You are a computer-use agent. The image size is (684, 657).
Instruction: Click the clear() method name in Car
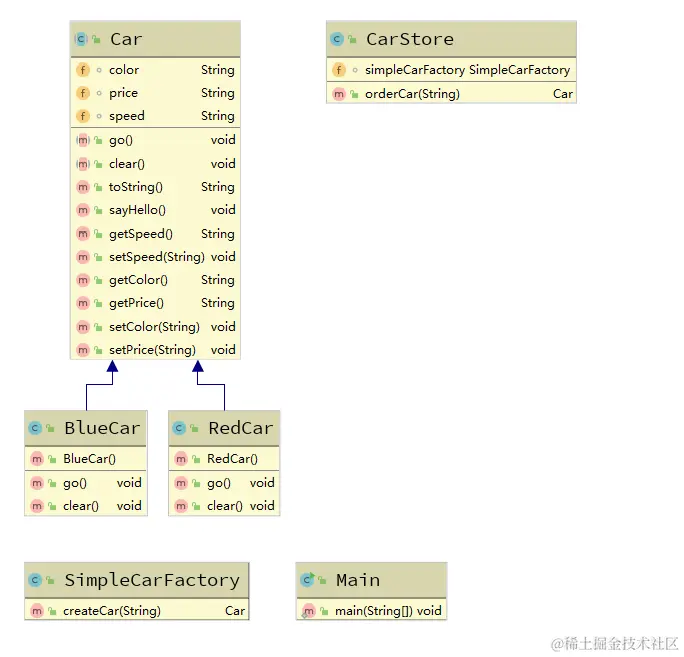pos(127,164)
